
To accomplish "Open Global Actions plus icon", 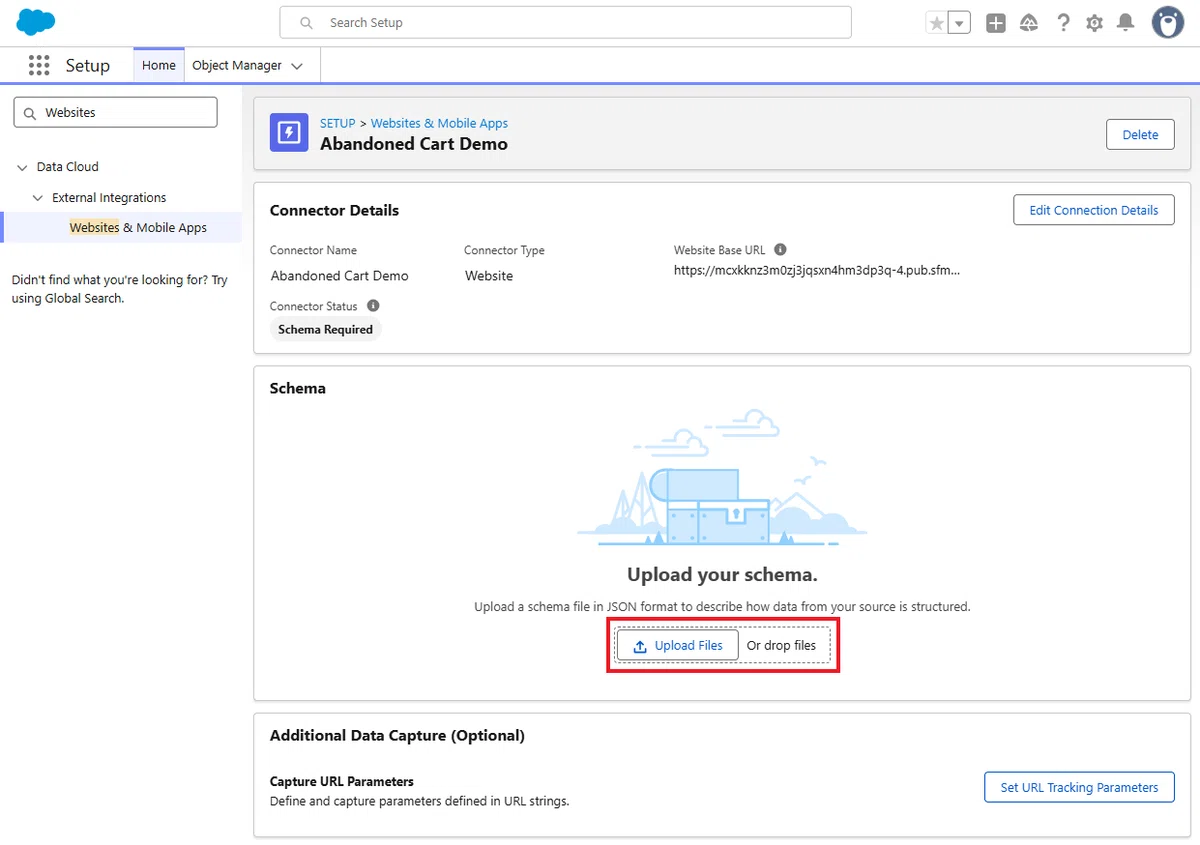I will 996,23.
